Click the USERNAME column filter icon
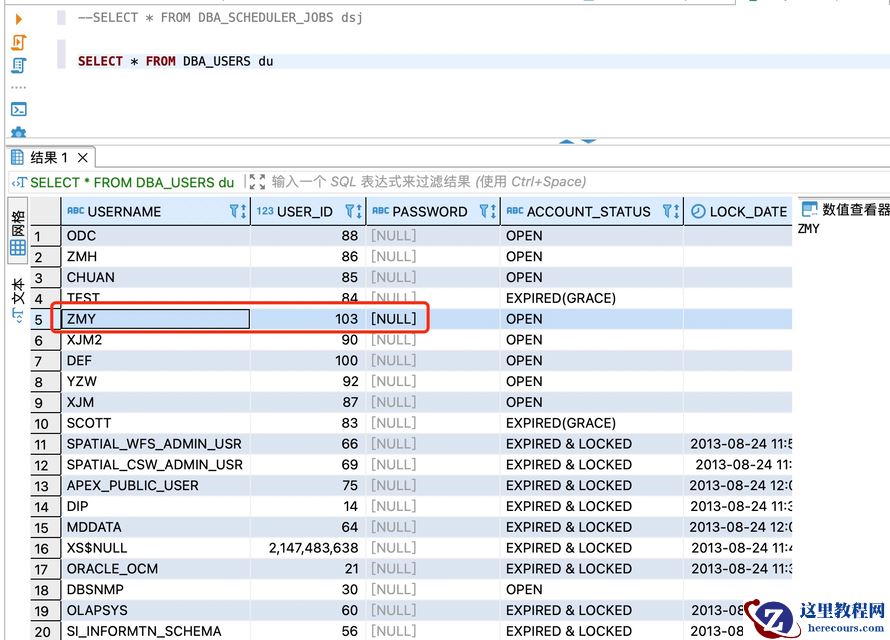This screenshot has height=640, width=890. pos(234,211)
